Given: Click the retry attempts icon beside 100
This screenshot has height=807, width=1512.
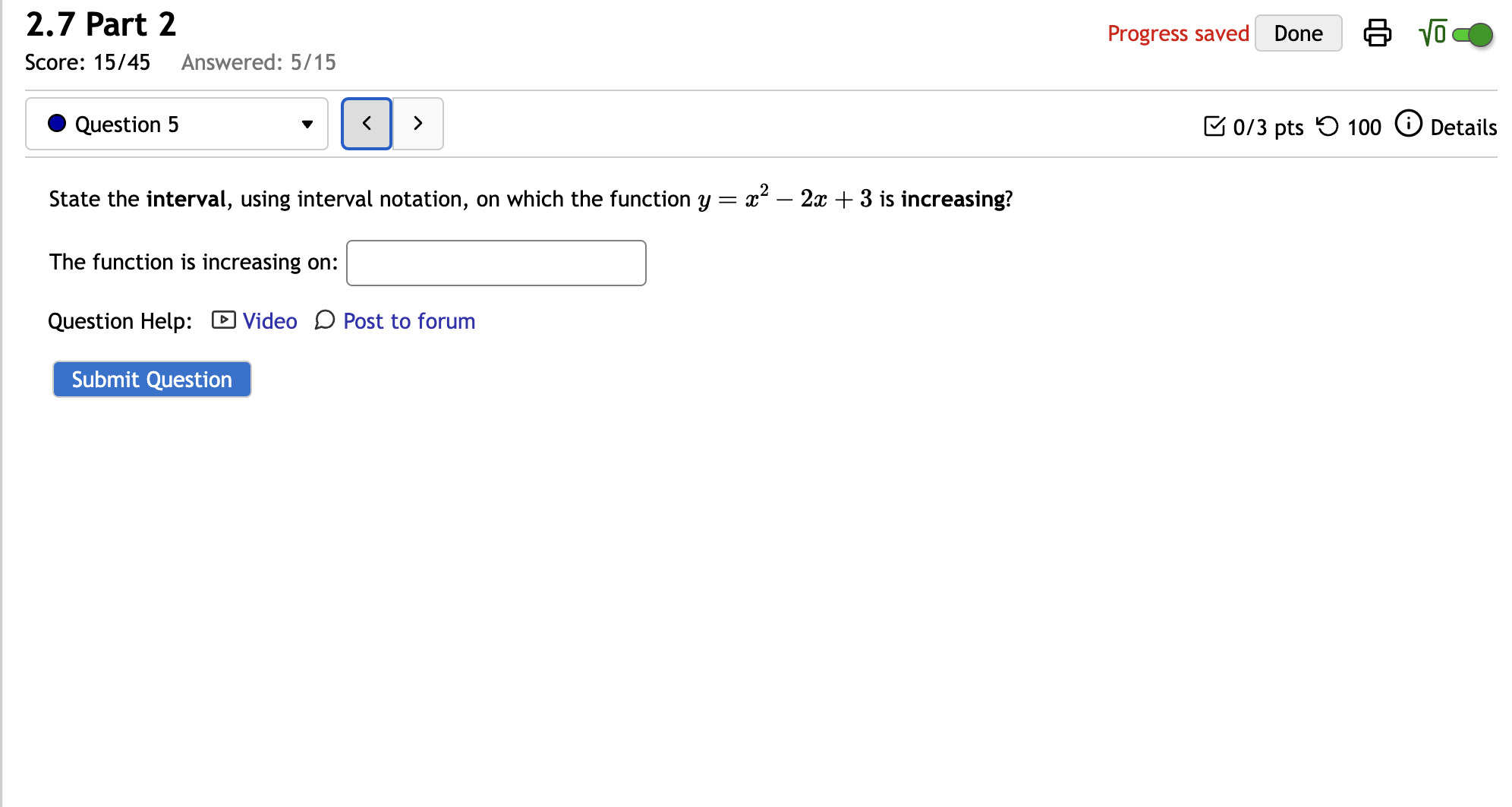Looking at the screenshot, I should (x=1326, y=126).
